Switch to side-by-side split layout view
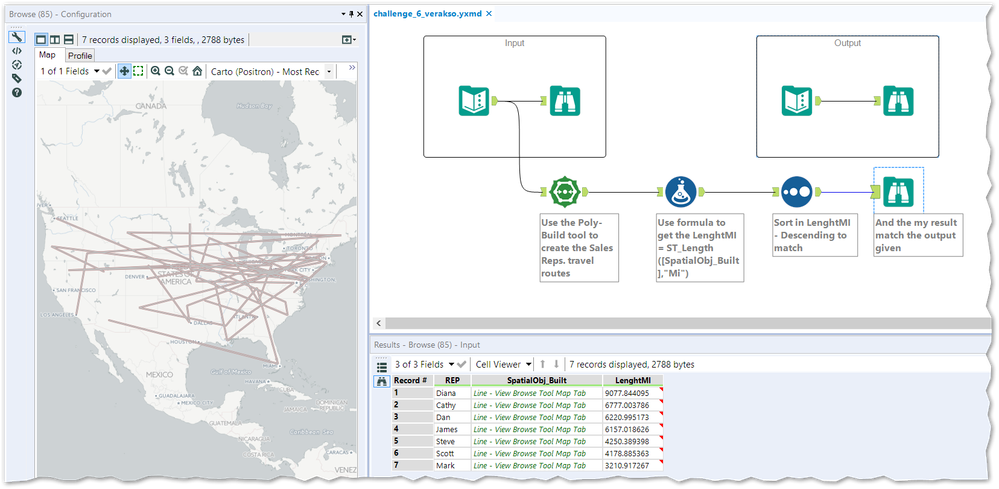Screen dimensions: 999x489 click(55, 39)
